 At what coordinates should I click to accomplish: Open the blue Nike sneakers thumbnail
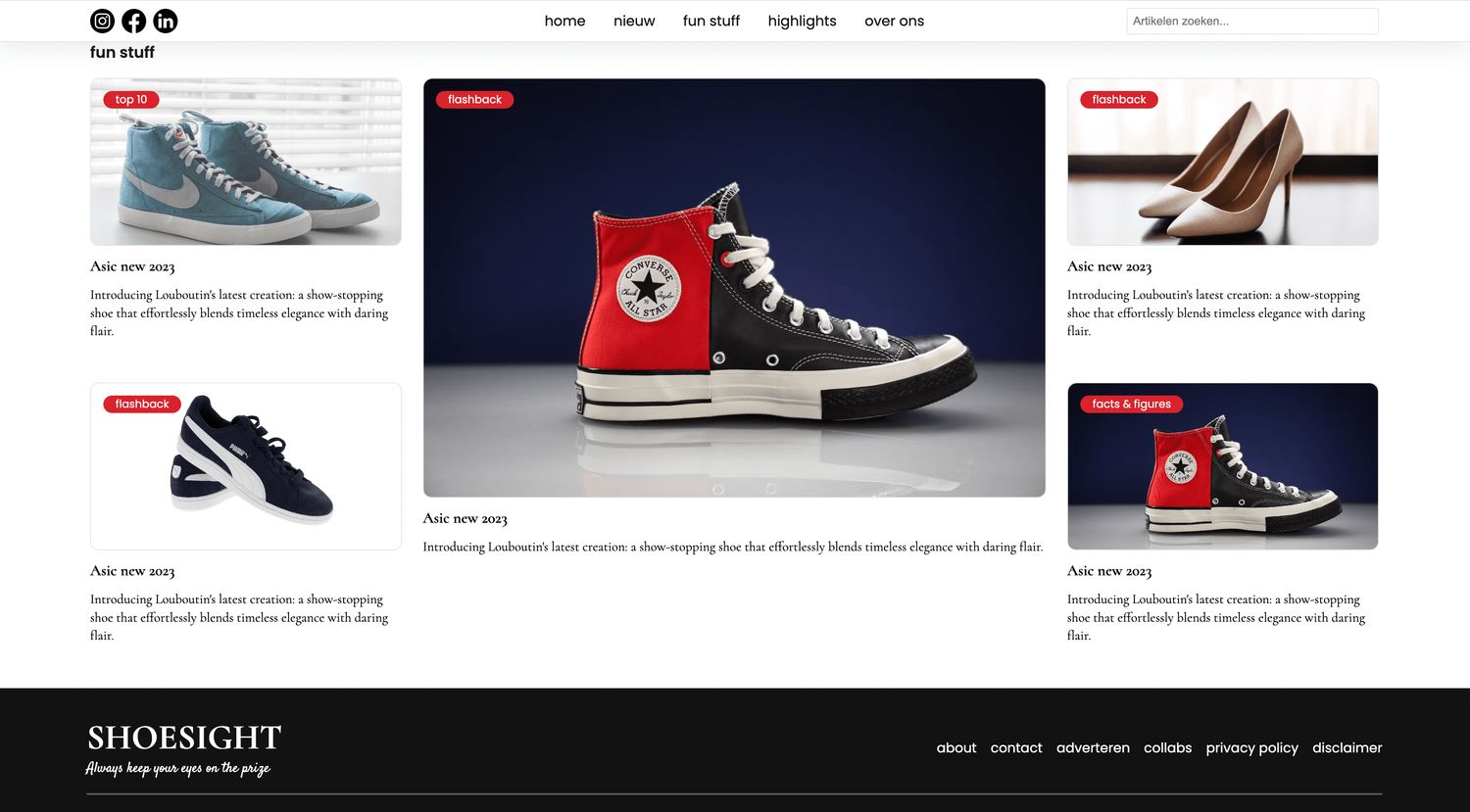246,162
